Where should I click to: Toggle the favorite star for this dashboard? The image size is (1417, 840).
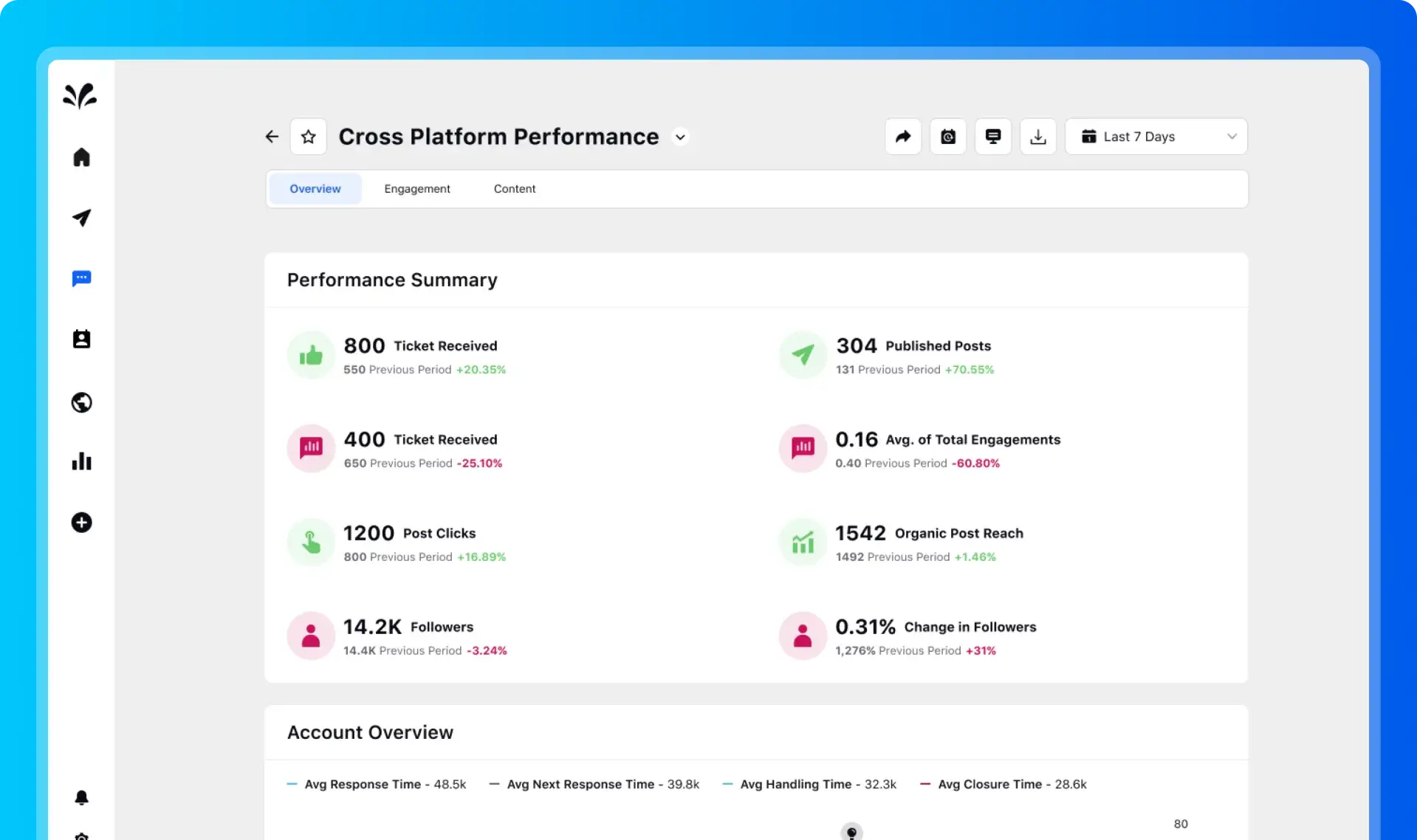click(309, 137)
